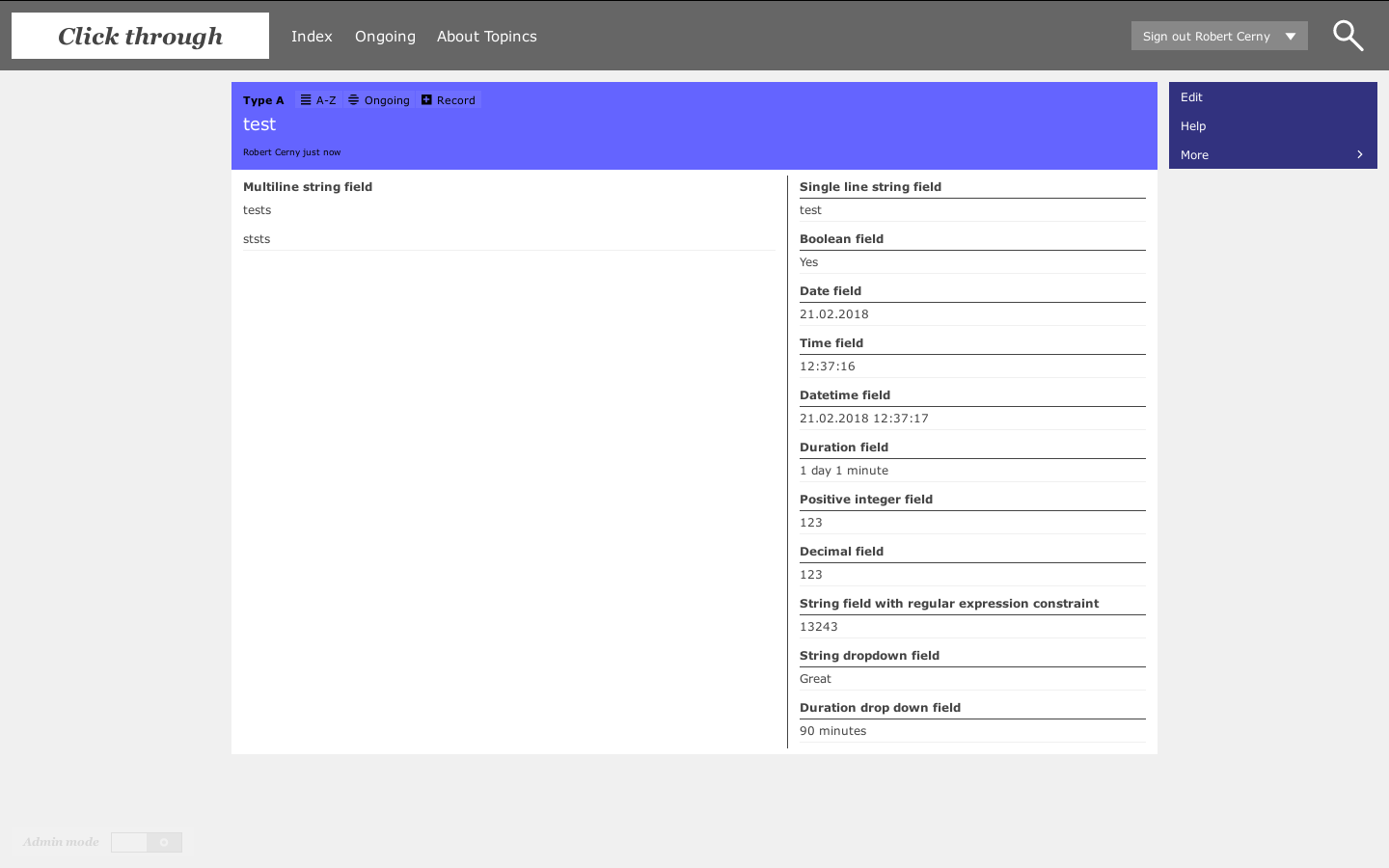Image resolution: width=1389 pixels, height=868 pixels.
Task: Go to Index in the top navigation
Action: pos(312,37)
